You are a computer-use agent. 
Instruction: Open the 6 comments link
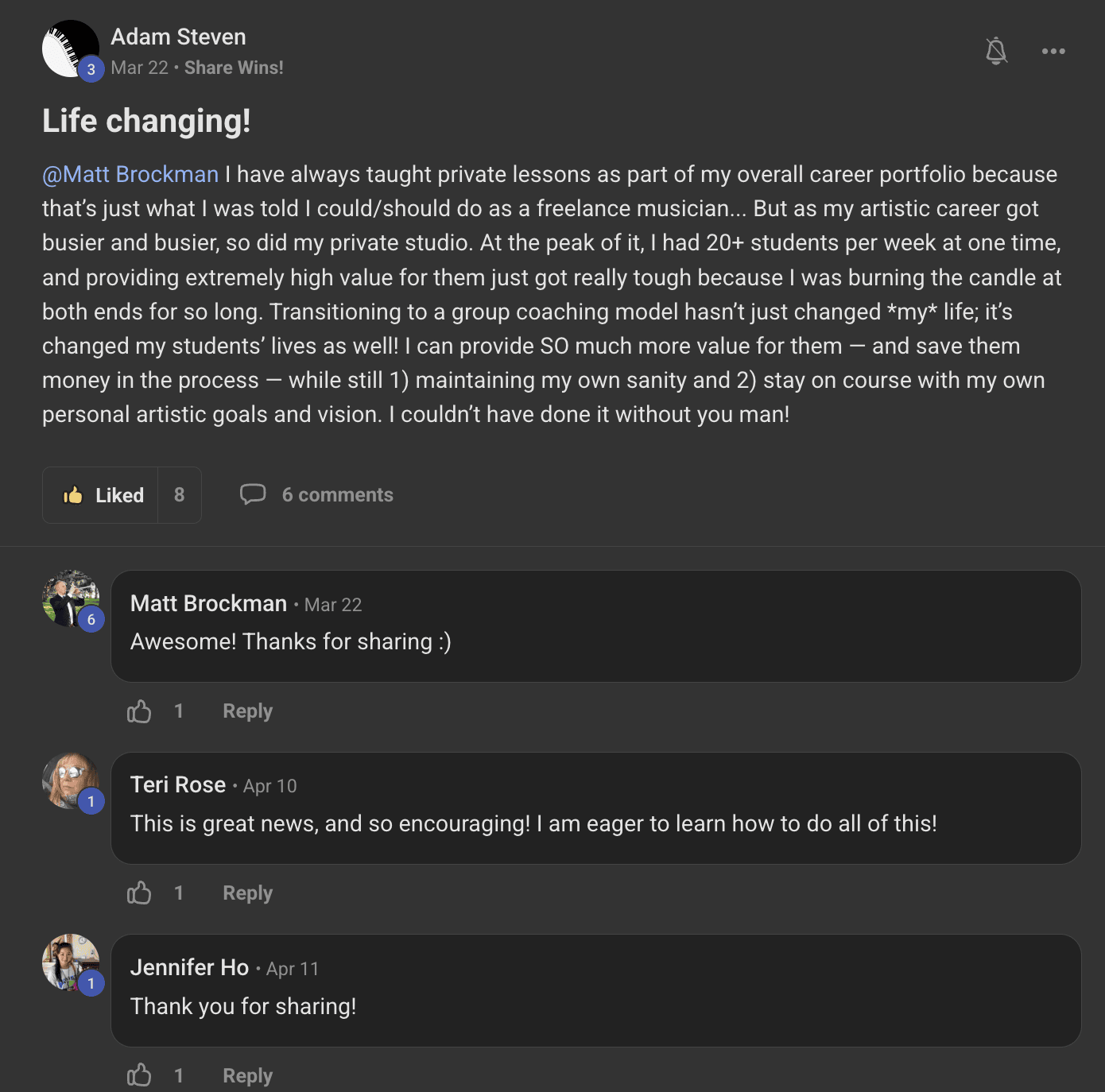[337, 494]
